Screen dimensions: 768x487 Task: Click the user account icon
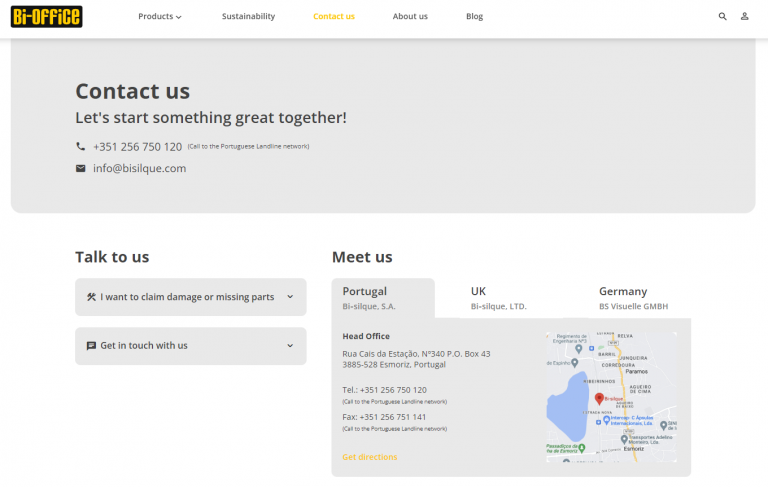pyautogui.click(x=745, y=16)
